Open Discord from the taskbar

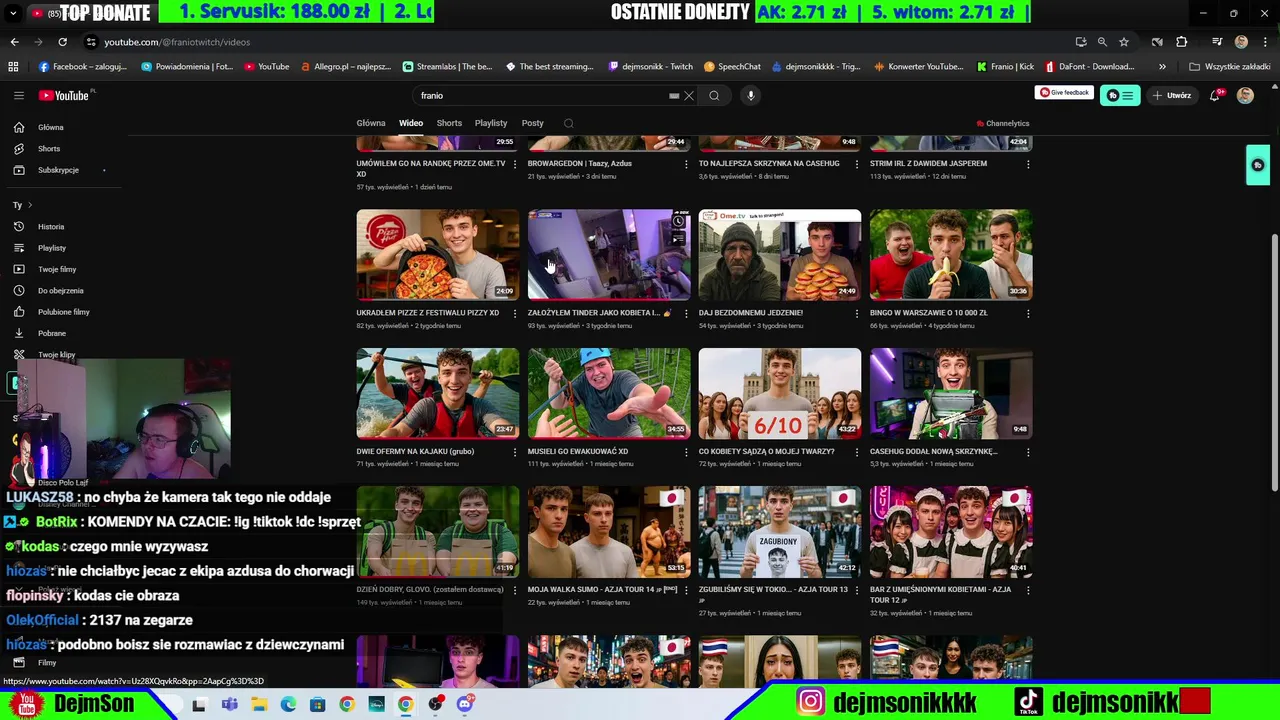(464, 704)
